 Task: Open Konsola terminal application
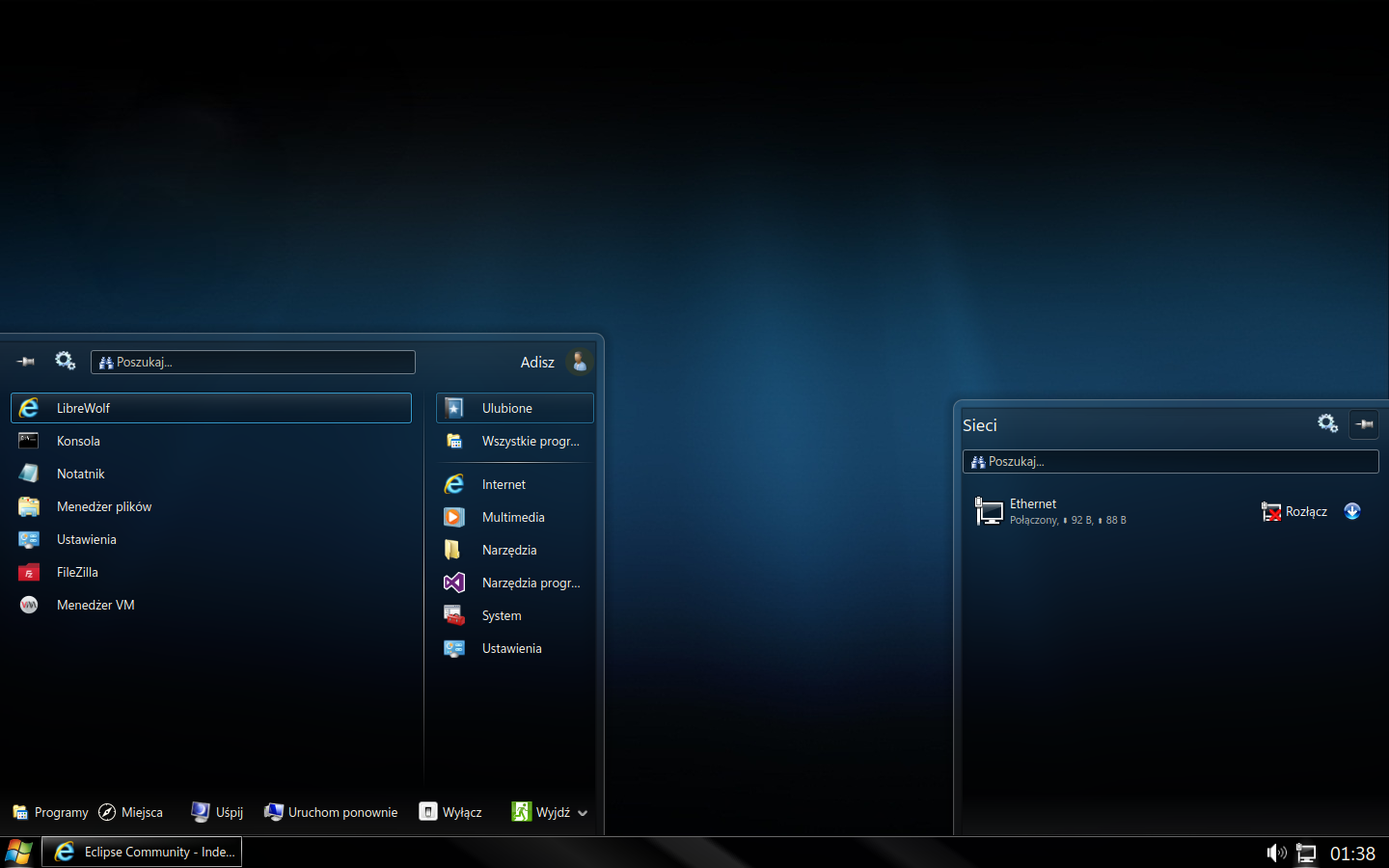(77, 441)
